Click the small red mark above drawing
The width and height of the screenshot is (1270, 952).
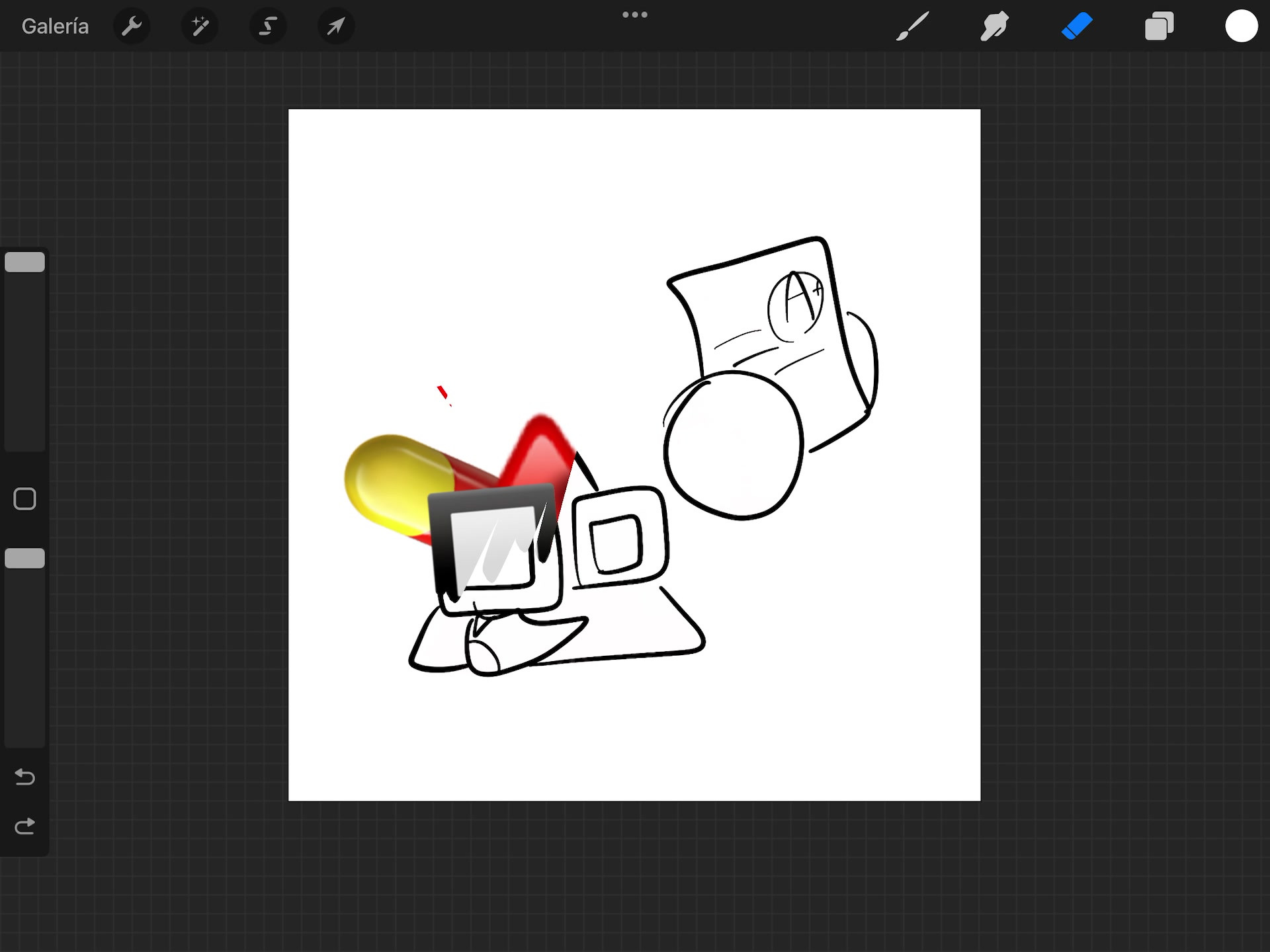click(443, 393)
